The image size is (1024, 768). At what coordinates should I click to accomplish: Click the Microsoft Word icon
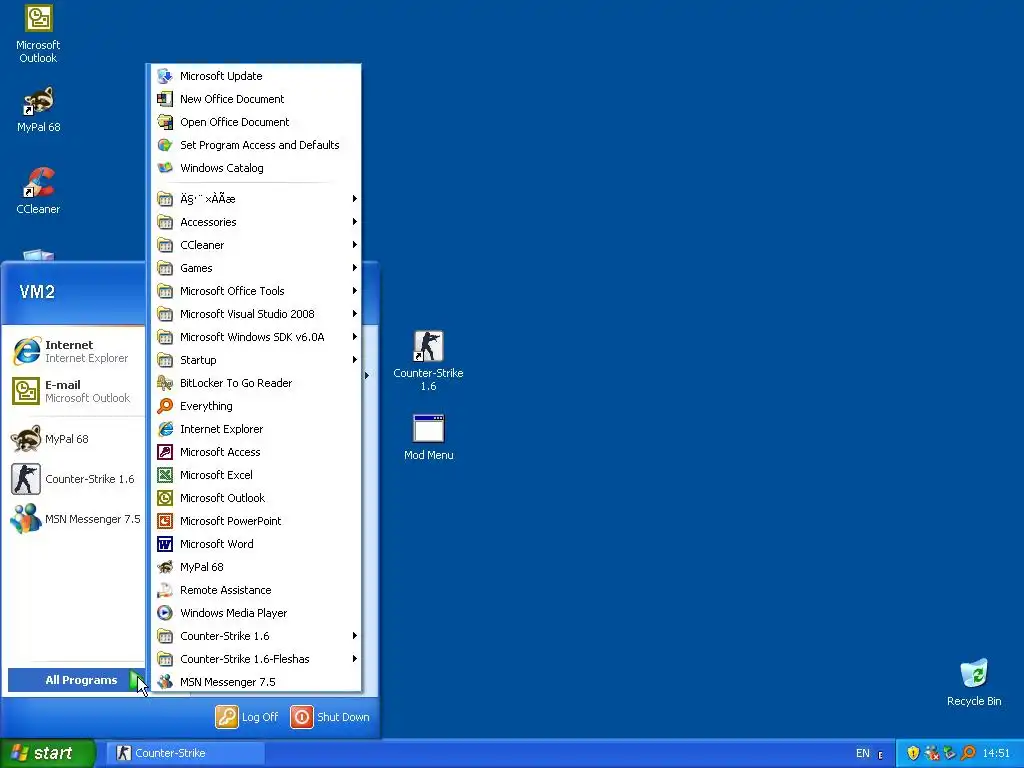(165, 544)
